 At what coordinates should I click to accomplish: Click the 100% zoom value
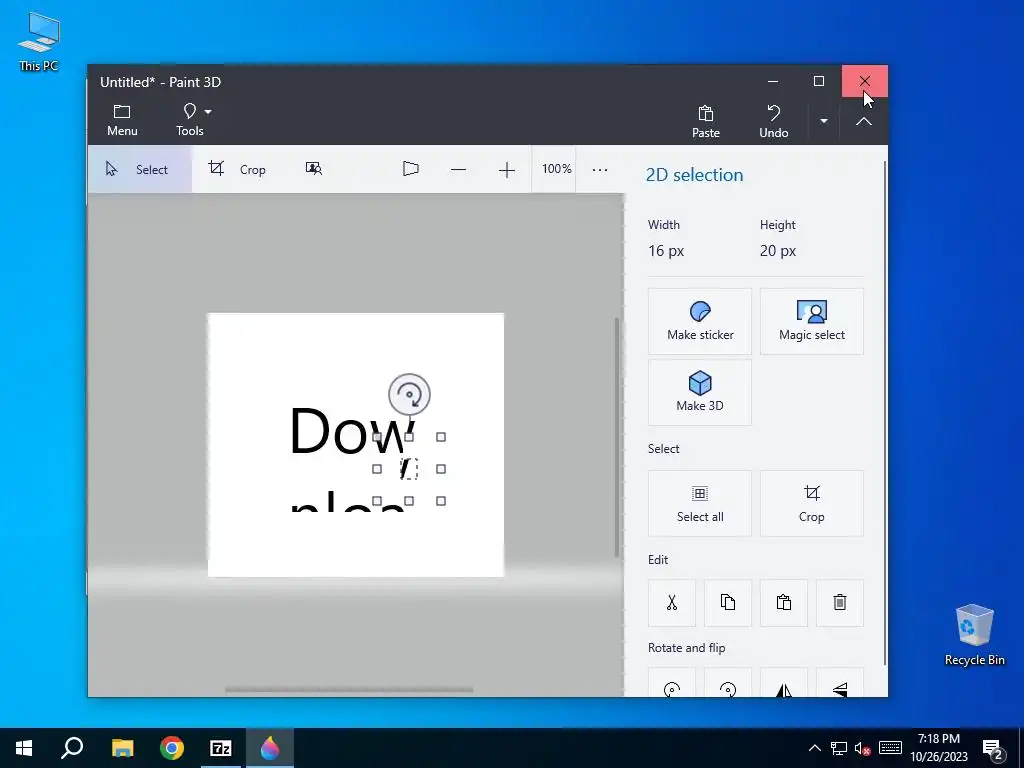pos(556,169)
